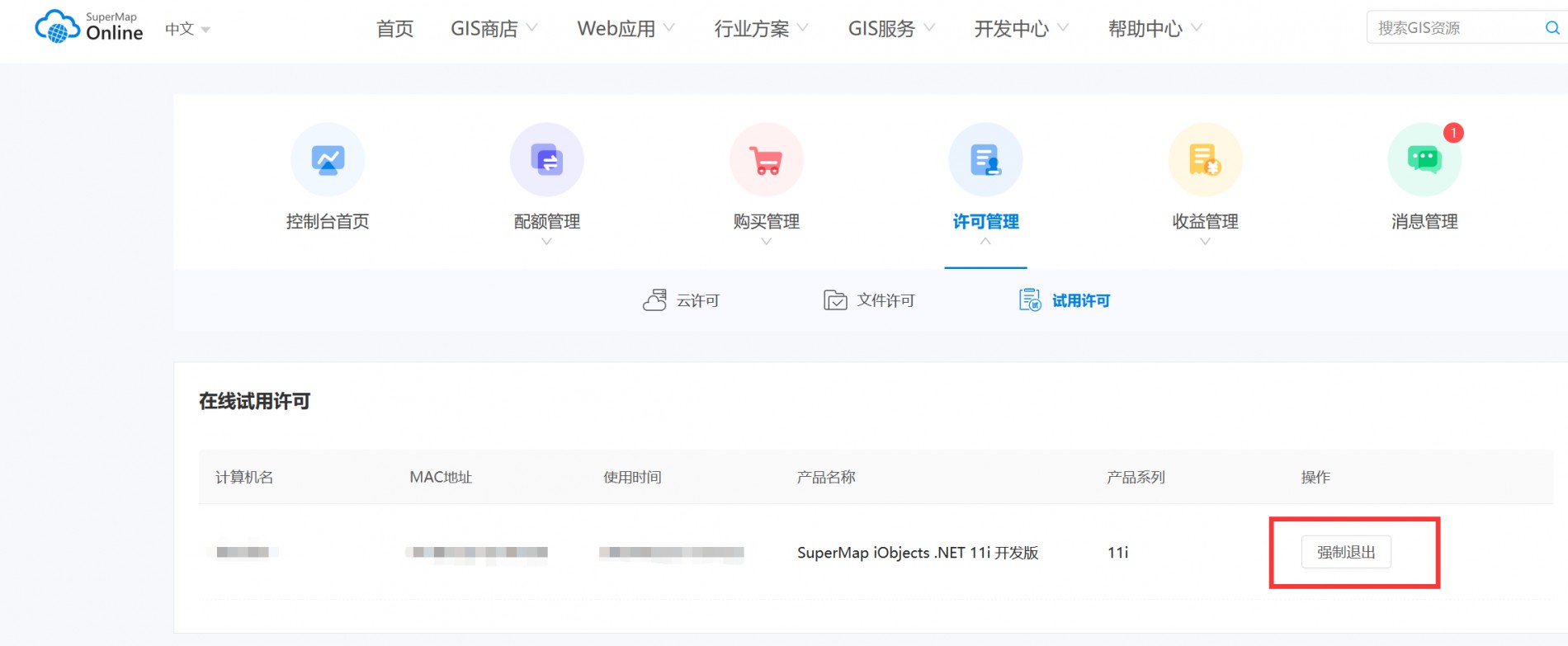Expand the 帮助中心 menu
1568x646 pixels.
1155,29
